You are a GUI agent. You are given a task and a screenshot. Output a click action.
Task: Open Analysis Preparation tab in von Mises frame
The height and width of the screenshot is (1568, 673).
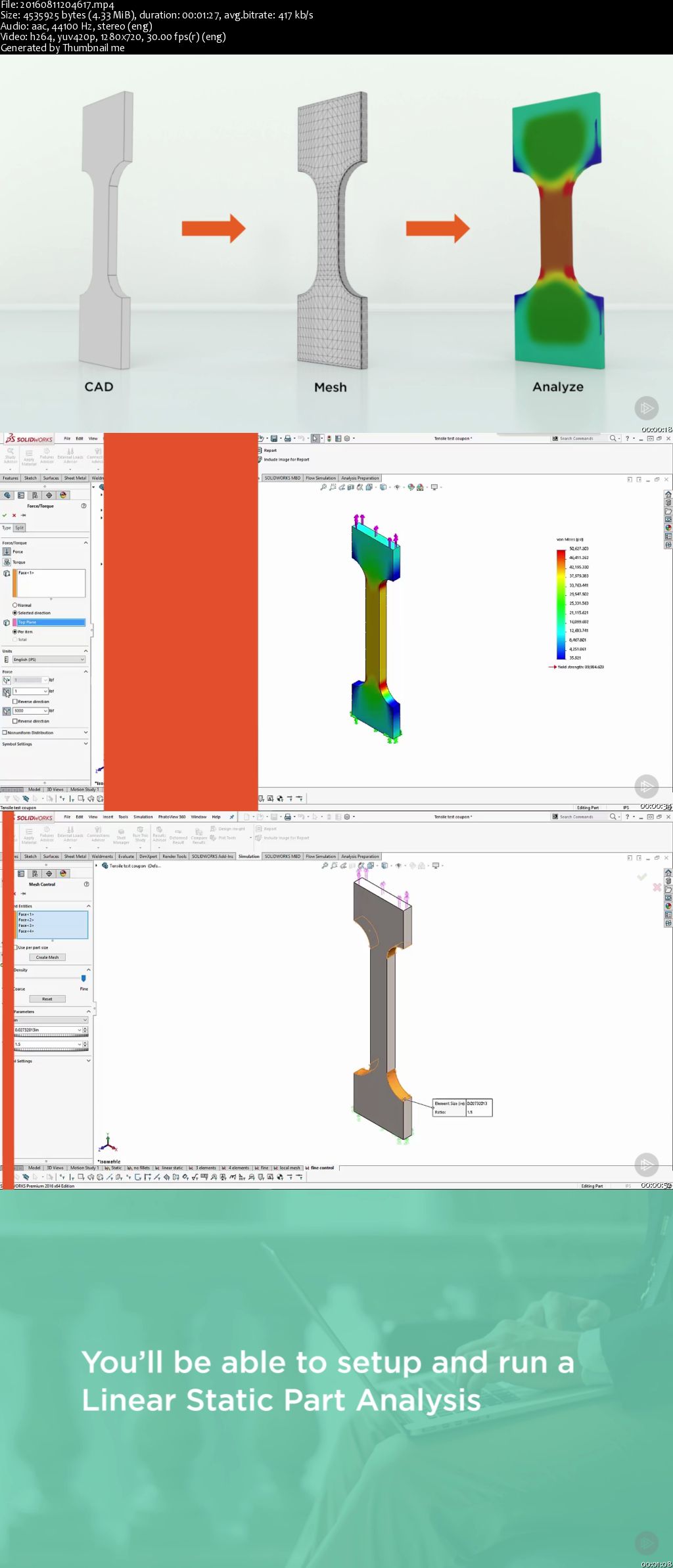[x=360, y=478]
